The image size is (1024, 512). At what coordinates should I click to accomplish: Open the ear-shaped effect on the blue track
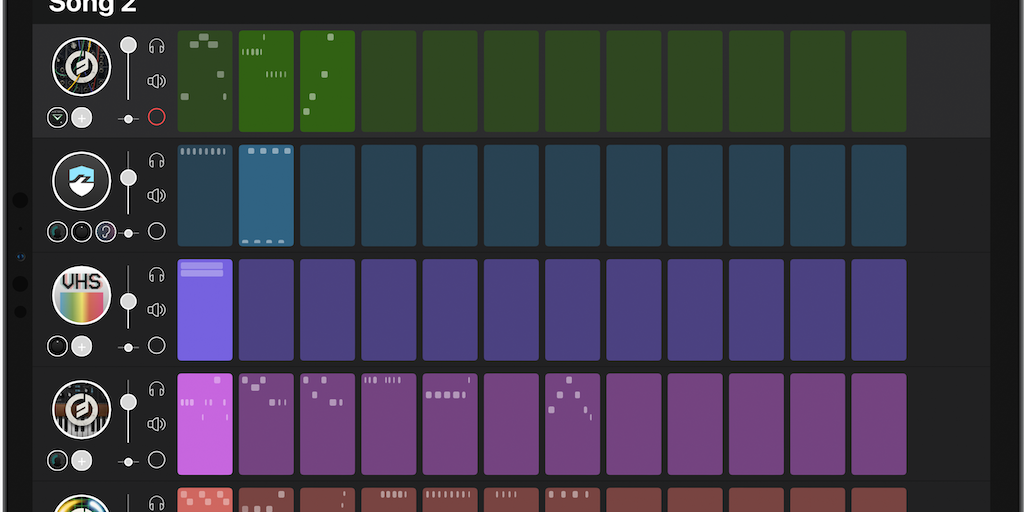pos(106,232)
